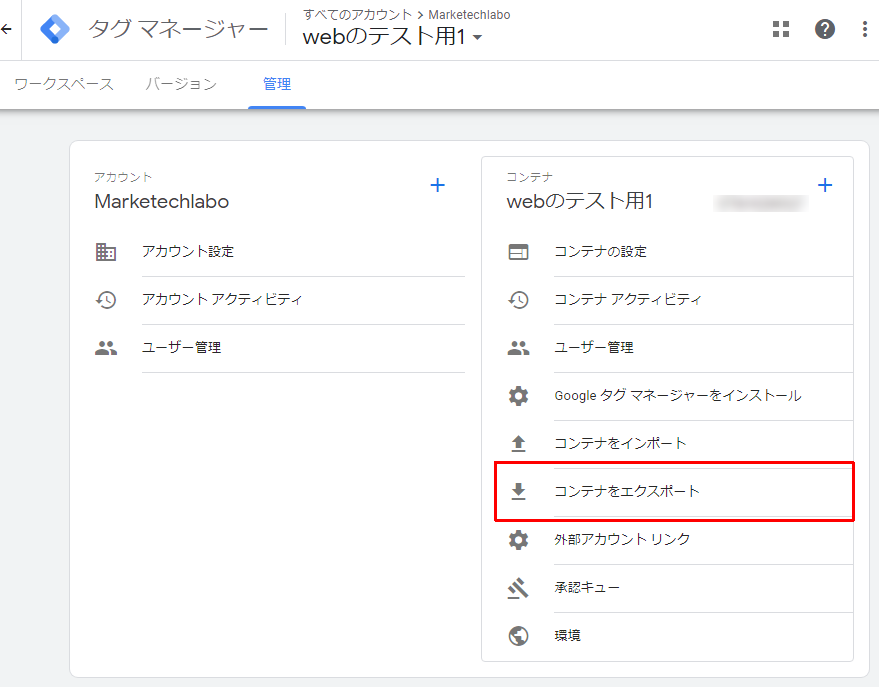
Task: Switch to the バージョン tab
Action: pyautogui.click(x=180, y=84)
